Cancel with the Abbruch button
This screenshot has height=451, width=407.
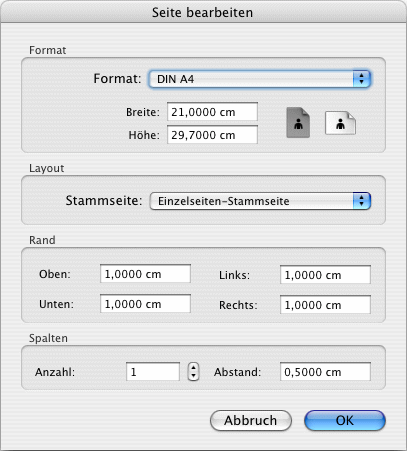click(x=251, y=420)
